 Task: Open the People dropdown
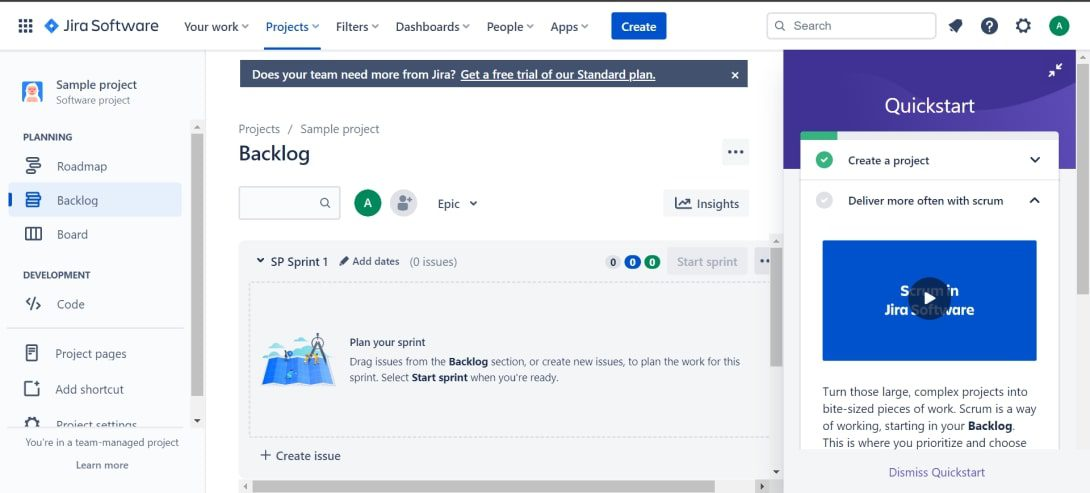[510, 26]
